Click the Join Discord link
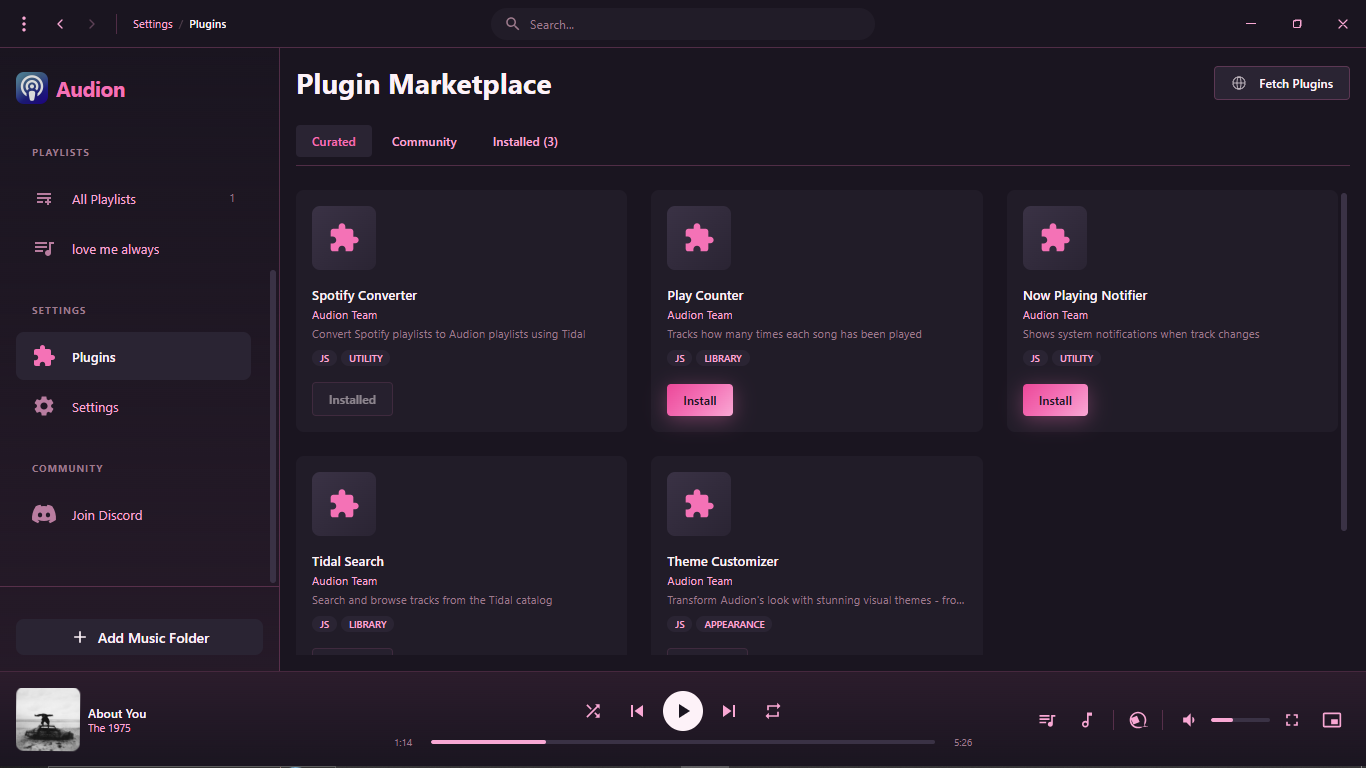Viewport: 1366px width, 768px height. click(x=133, y=515)
